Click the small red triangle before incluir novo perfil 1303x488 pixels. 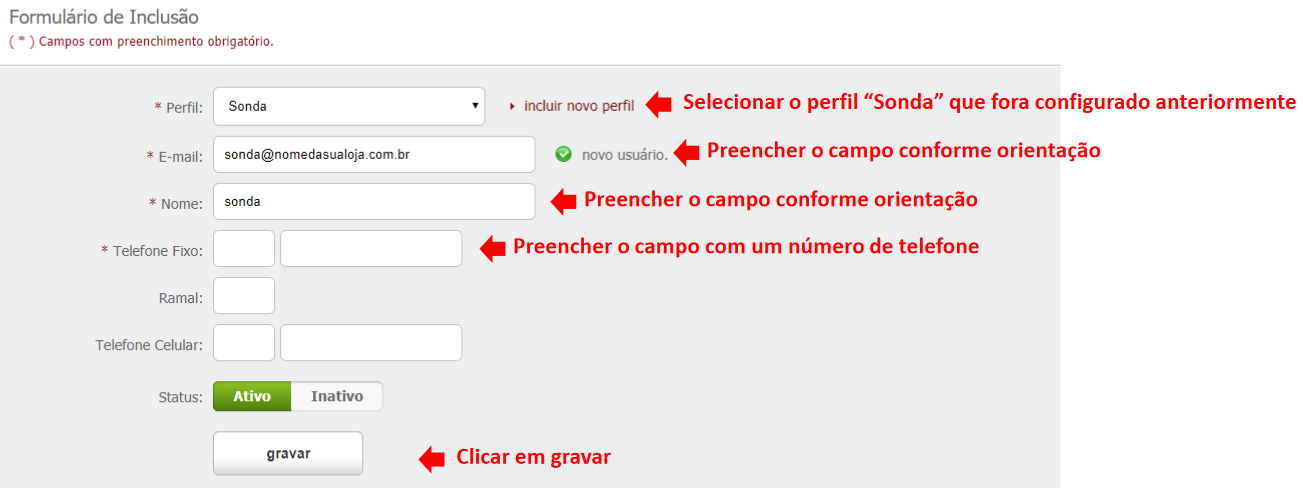512,105
